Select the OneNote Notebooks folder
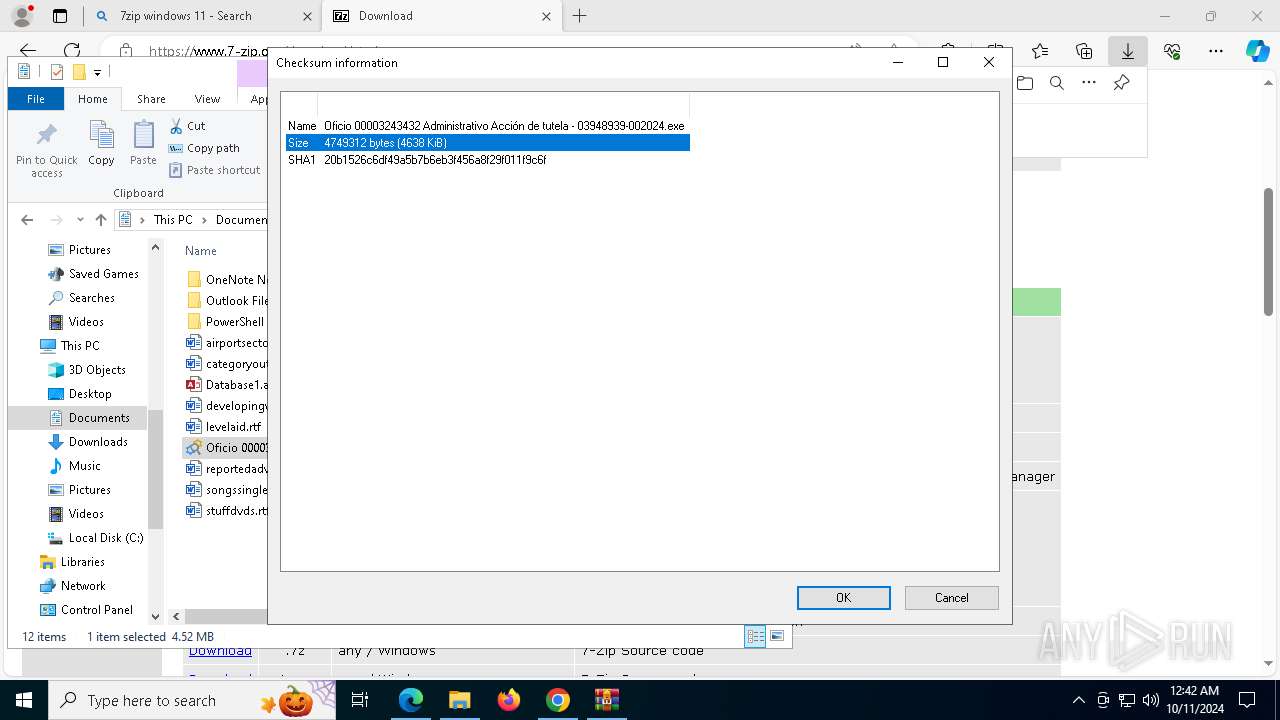1280x720 pixels. click(x=227, y=280)
